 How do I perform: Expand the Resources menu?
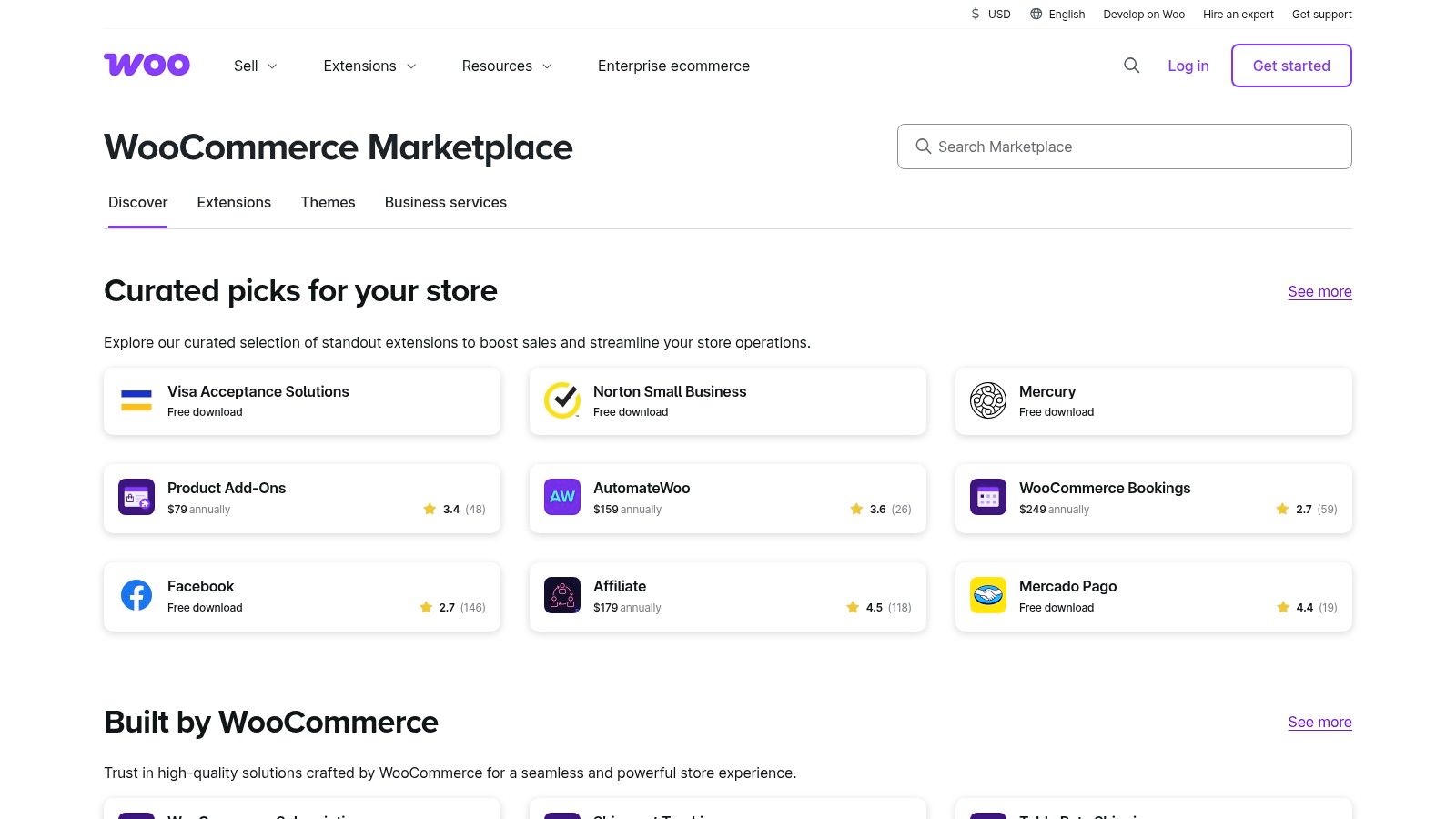tap(506, 66)
